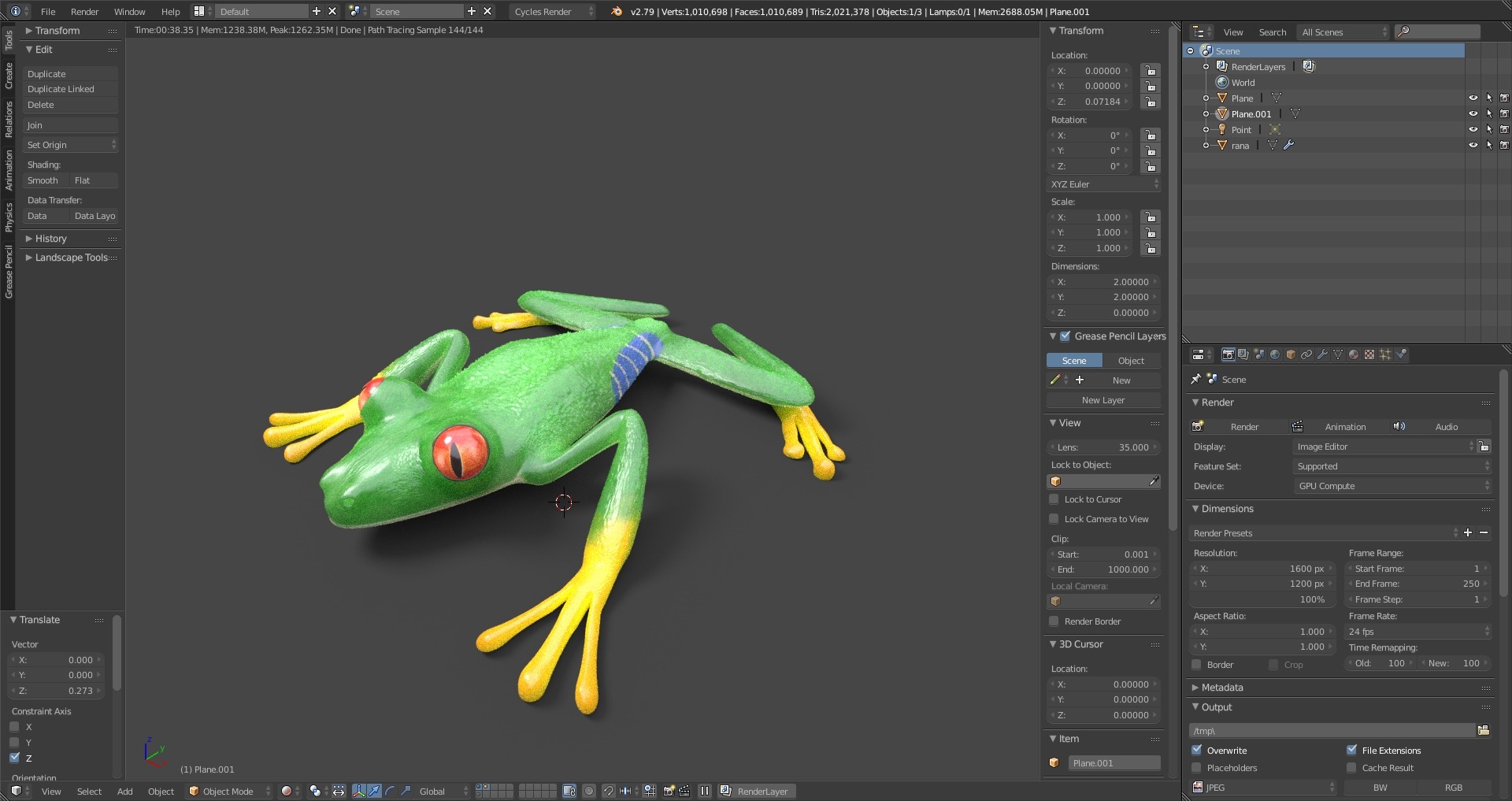Open the Constraints properties chain icon
The height and width of the screenshot is (801, 1512).
1306,354
